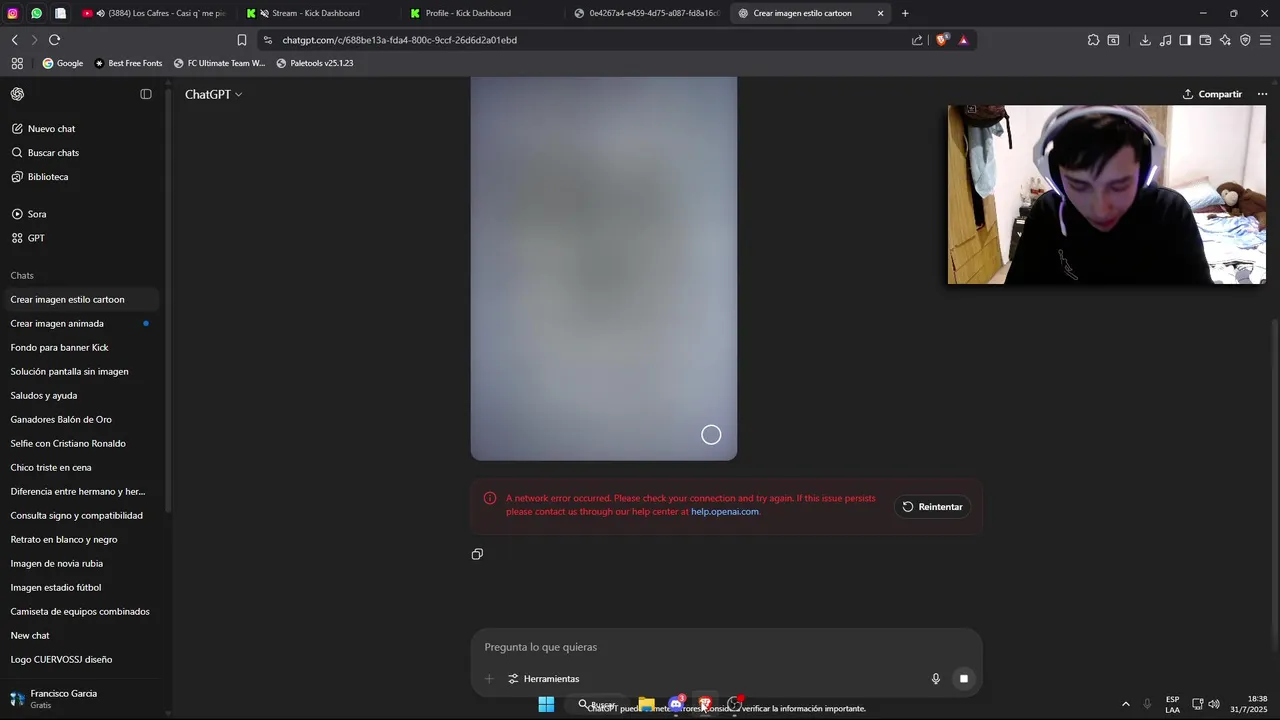This screenshot has width=1280, height=720.
Task: Open the Windows Start menu
Action: [x=546, y=704]
